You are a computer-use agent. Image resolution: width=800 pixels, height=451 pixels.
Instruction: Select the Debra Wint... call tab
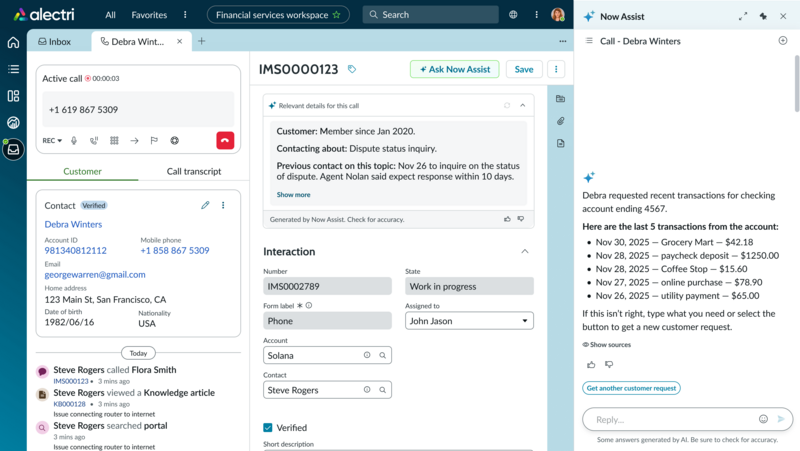pyautogui.click(x=142, y=41)
